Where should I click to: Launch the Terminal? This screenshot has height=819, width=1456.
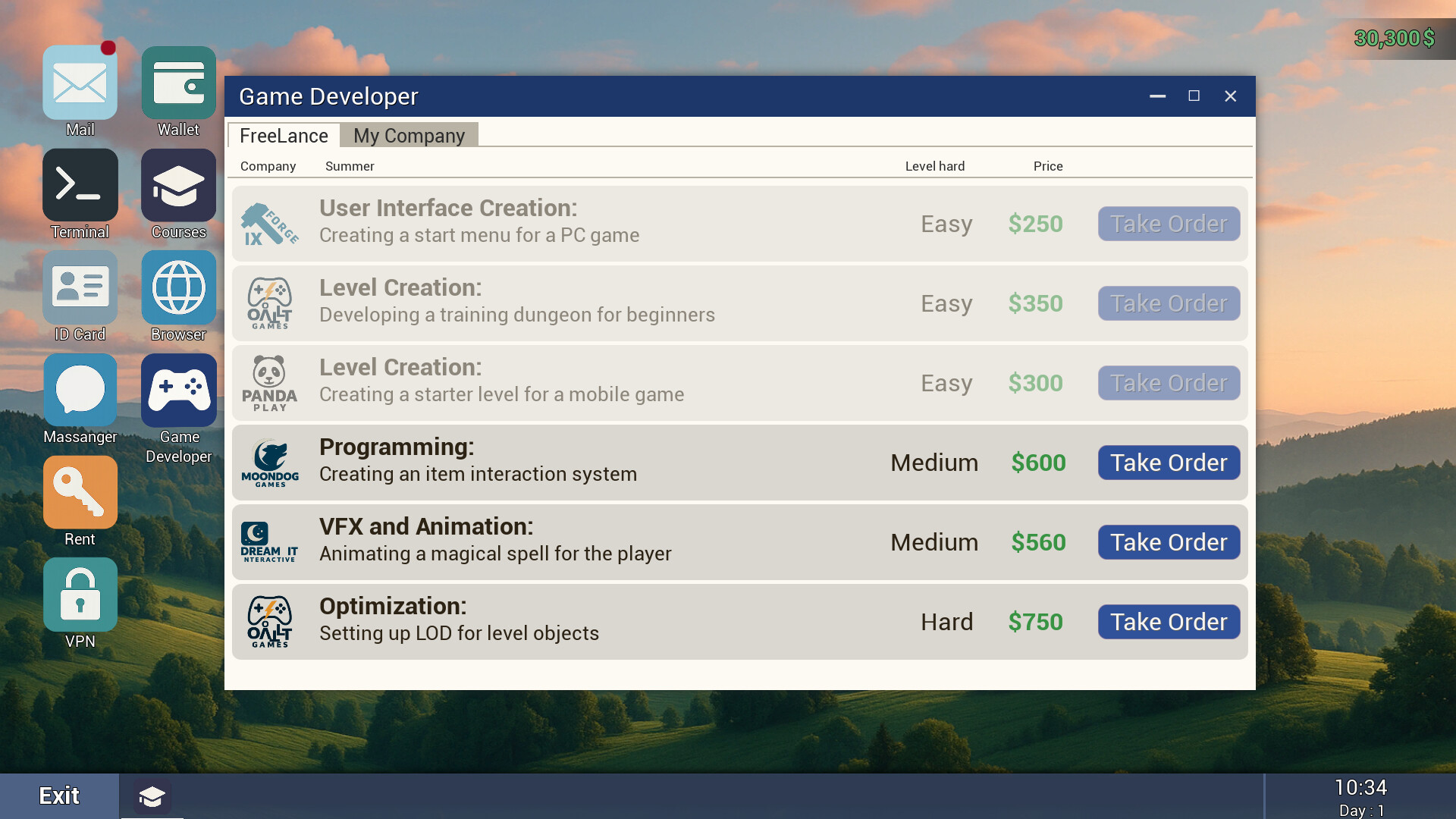click(x=80, y=185)
